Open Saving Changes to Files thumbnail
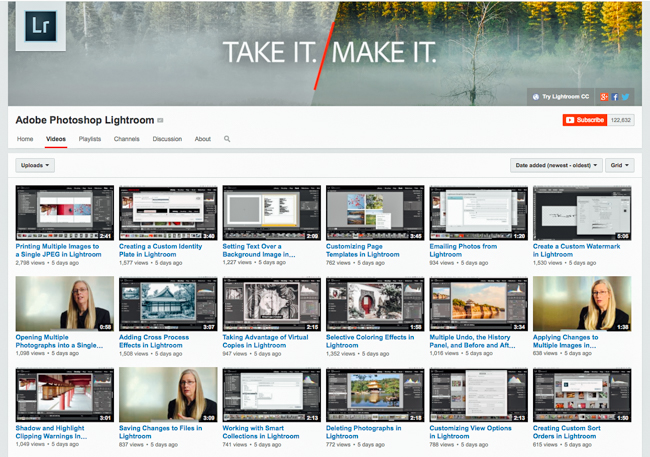Screen dimensions: 650x457 click(x=168, y=394)
